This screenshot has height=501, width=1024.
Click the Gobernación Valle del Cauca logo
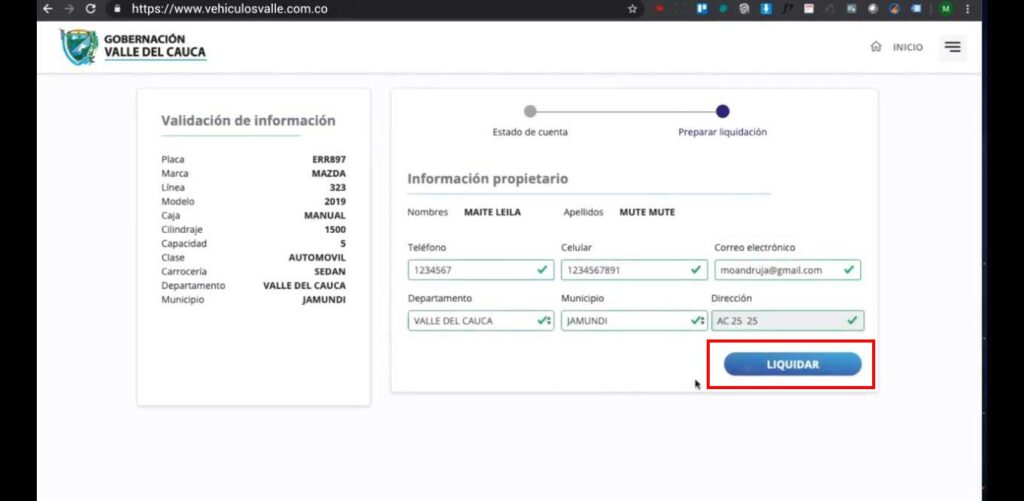tap(133, 47)
